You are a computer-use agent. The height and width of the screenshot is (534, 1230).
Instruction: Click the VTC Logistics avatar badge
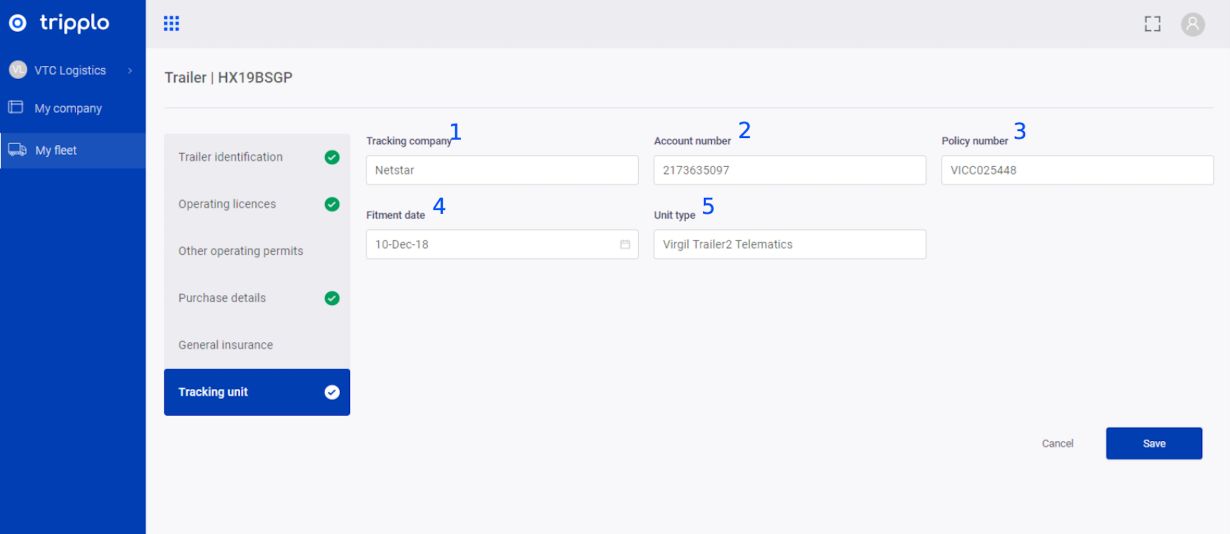(x=17, y=70)
